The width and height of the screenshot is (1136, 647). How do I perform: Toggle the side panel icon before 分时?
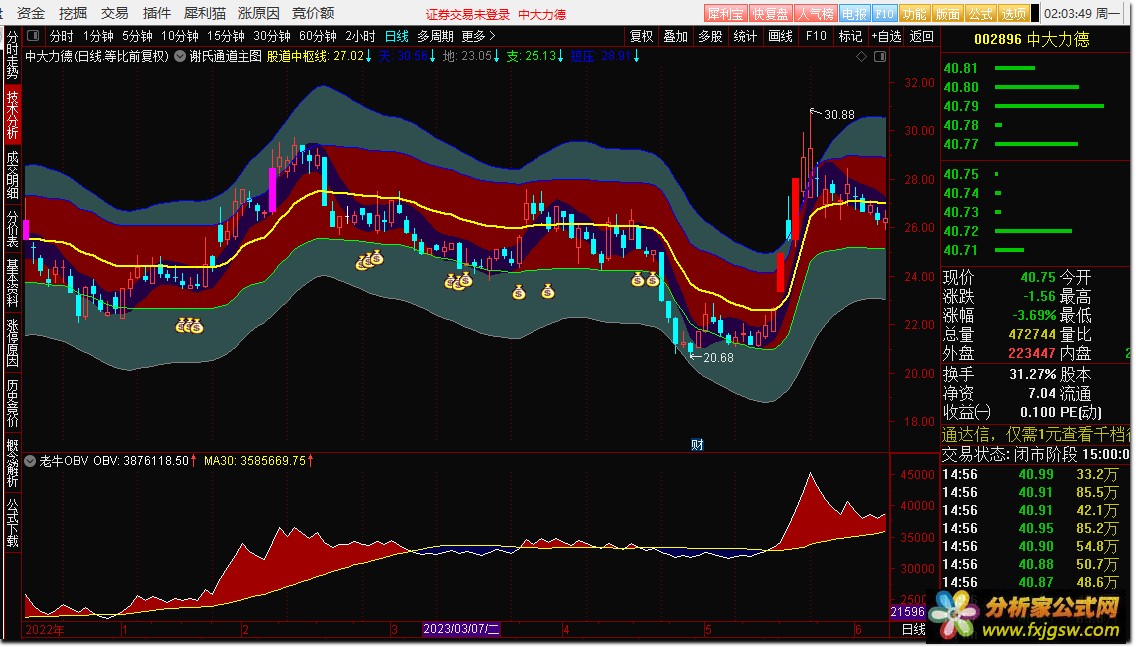tap(33, 36)
